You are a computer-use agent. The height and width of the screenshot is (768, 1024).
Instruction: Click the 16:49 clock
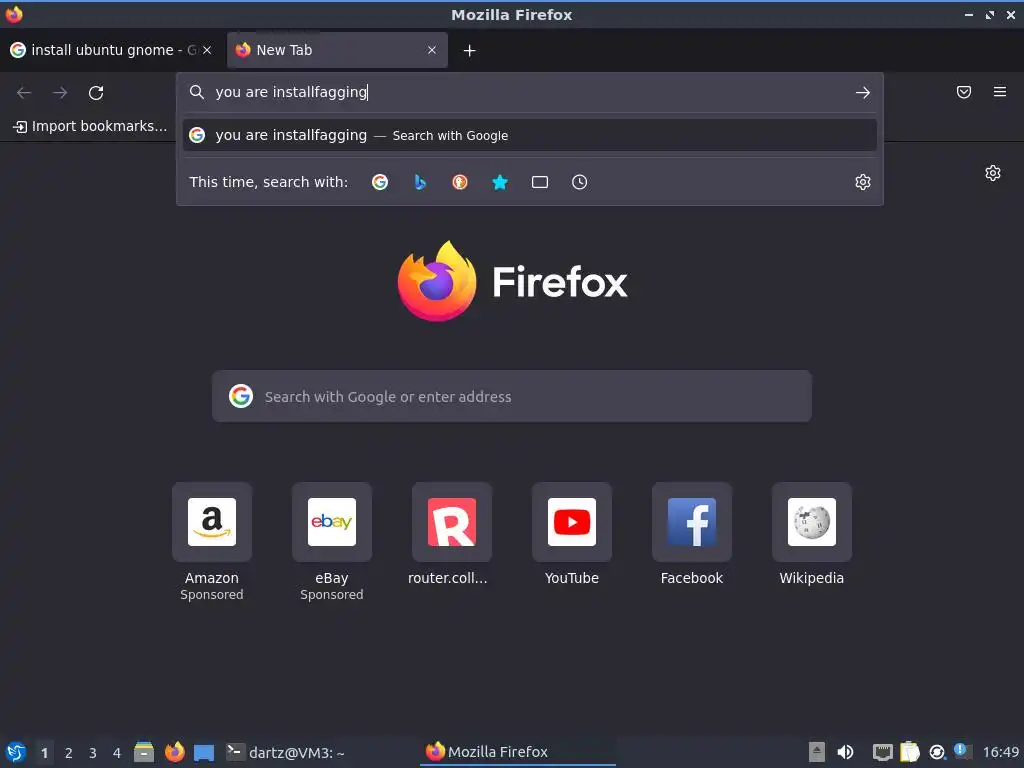click(x=1000, y=752)
